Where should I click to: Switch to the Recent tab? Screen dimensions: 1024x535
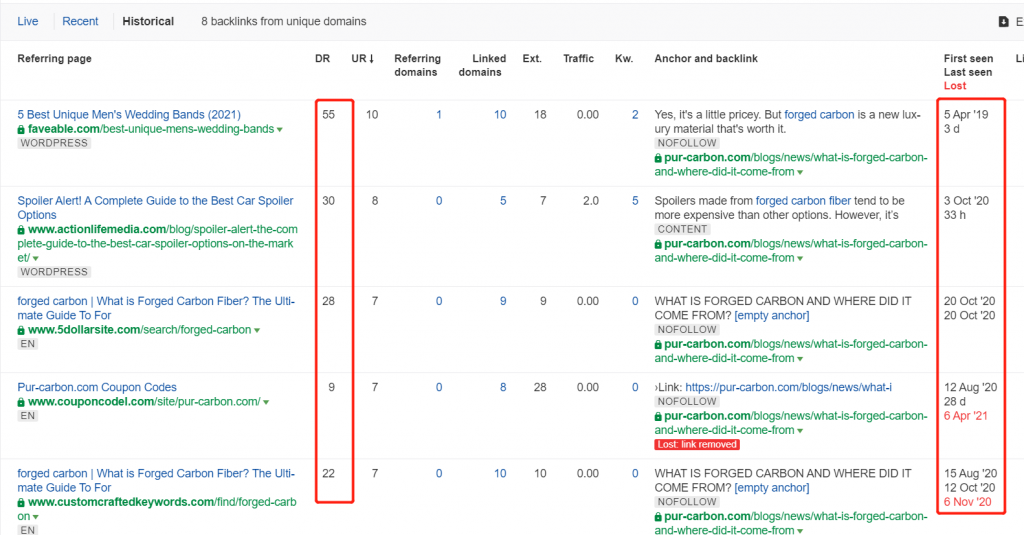[80, 21]
